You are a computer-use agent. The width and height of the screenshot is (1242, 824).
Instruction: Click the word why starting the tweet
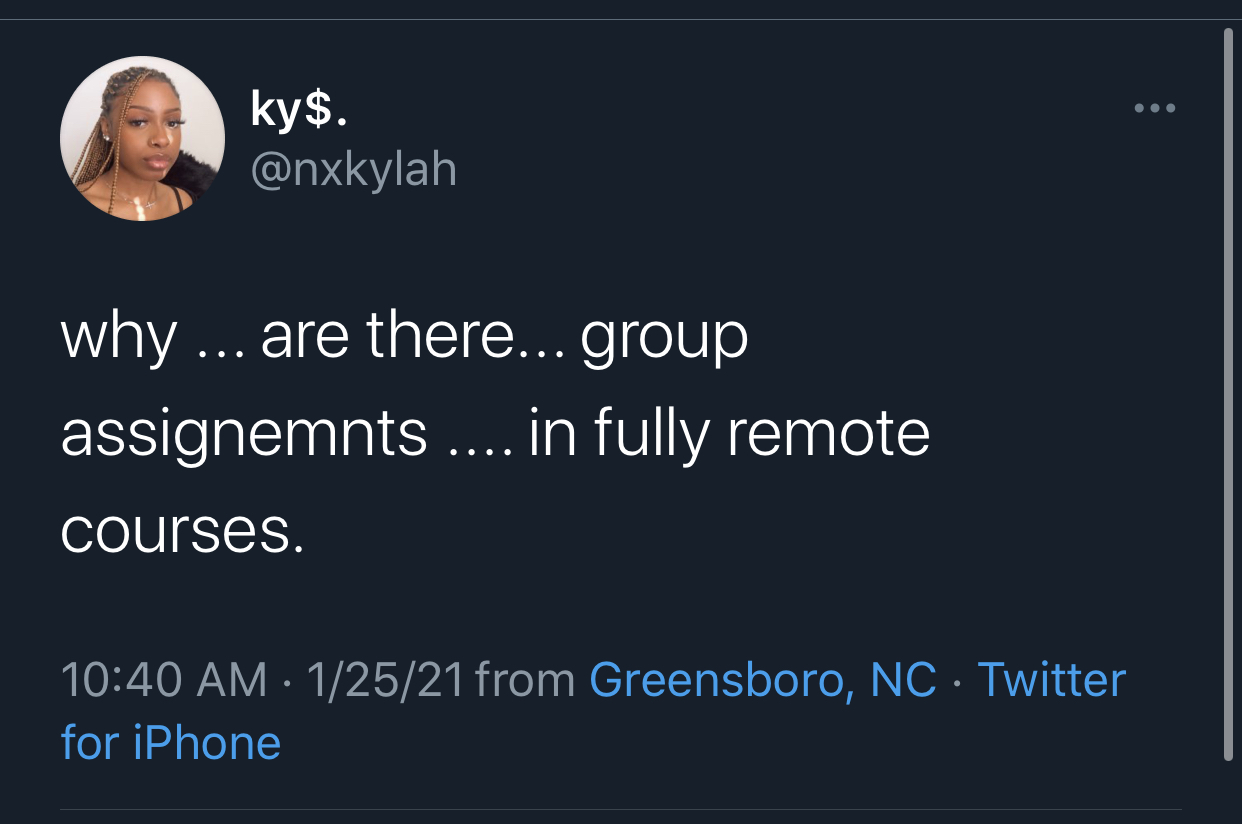118,338
